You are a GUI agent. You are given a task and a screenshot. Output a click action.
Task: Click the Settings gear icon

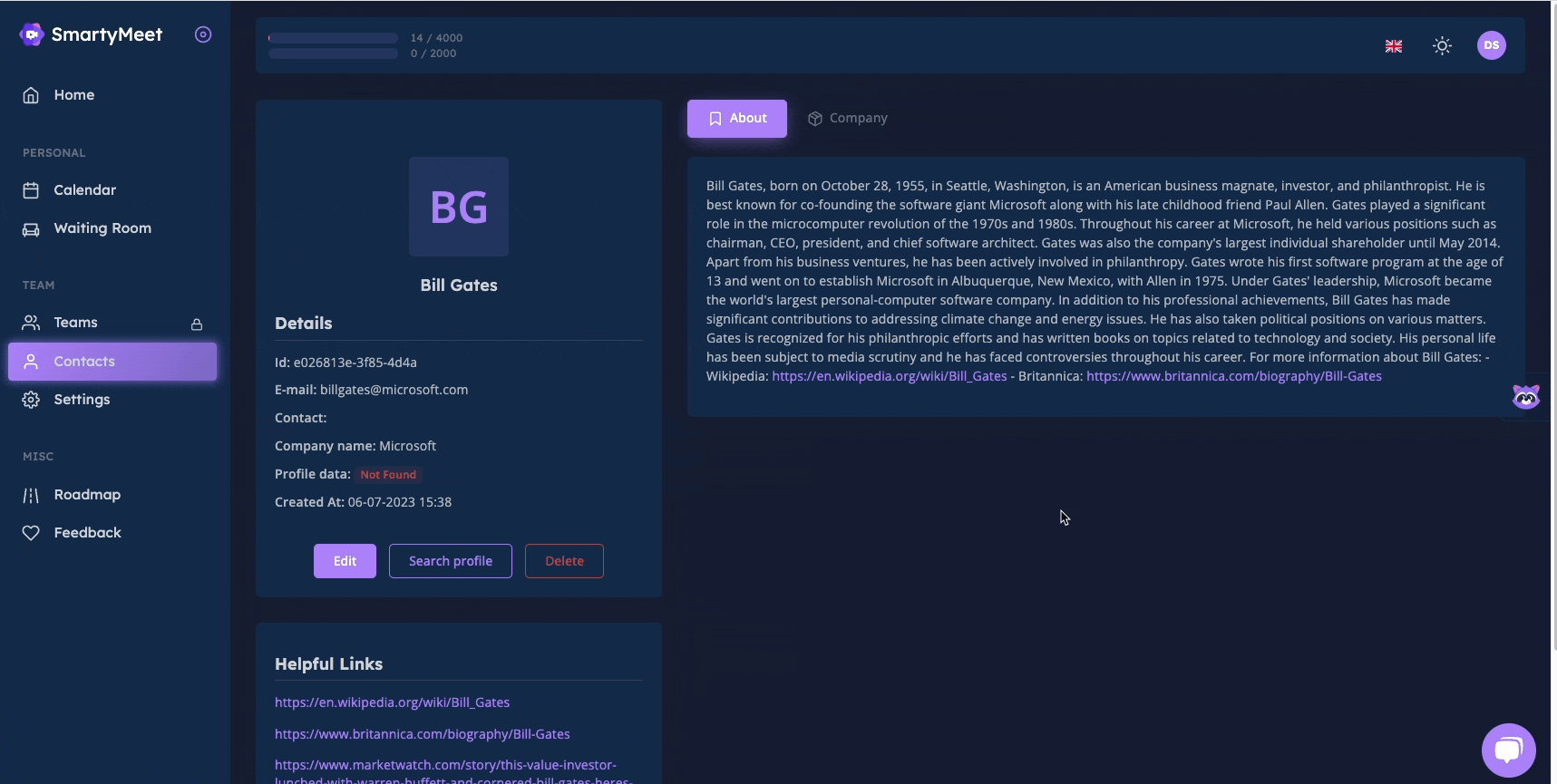point(31,400)
